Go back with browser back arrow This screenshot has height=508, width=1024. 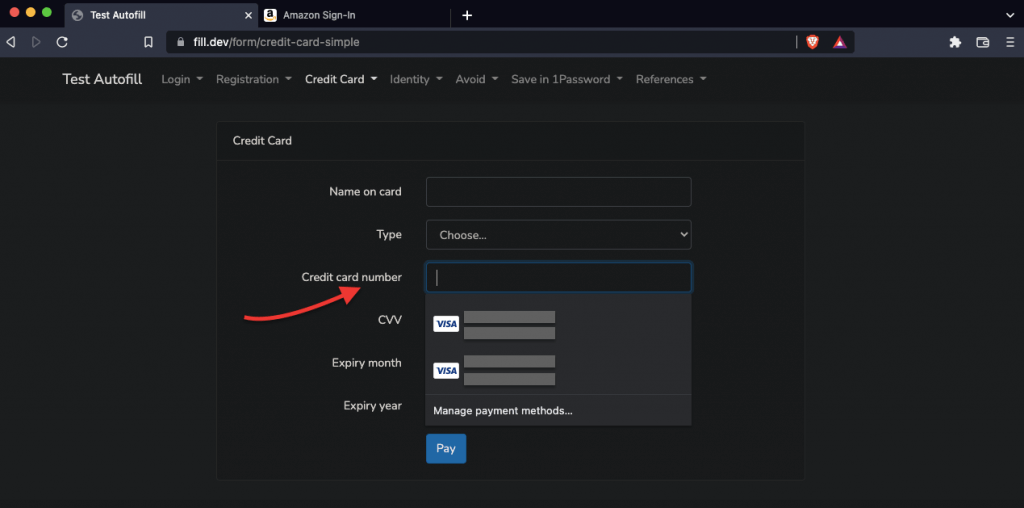pyautogui.click(x=10, y=42)
